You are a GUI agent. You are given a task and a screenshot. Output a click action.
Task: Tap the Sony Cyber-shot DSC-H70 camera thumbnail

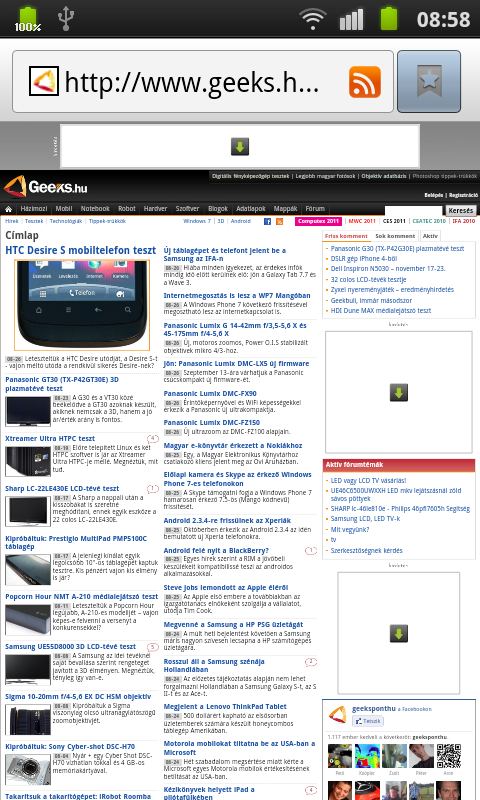tap(28, 769)
